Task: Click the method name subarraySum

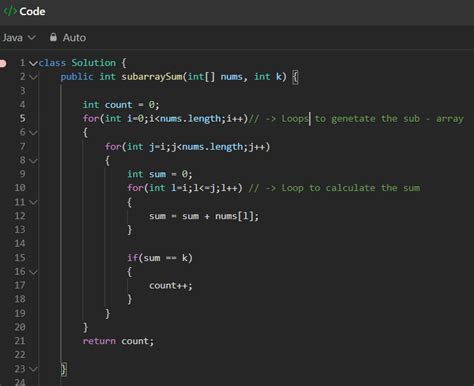Action: 151,77
